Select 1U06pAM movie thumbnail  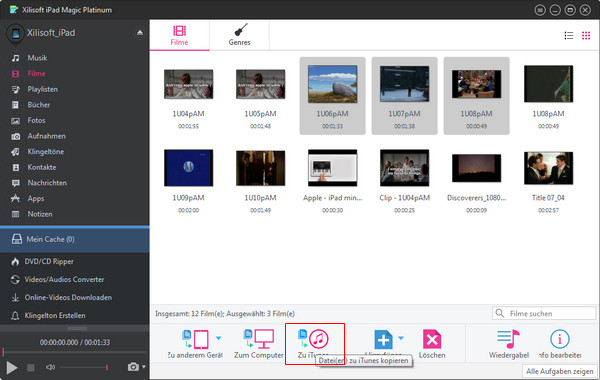tap(333, 84)
